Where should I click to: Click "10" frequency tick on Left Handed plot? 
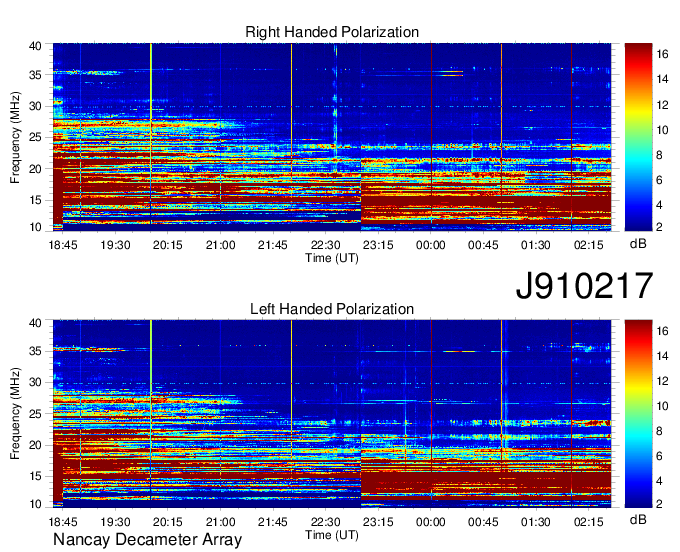pyautogui.click(x=36, y=504)
